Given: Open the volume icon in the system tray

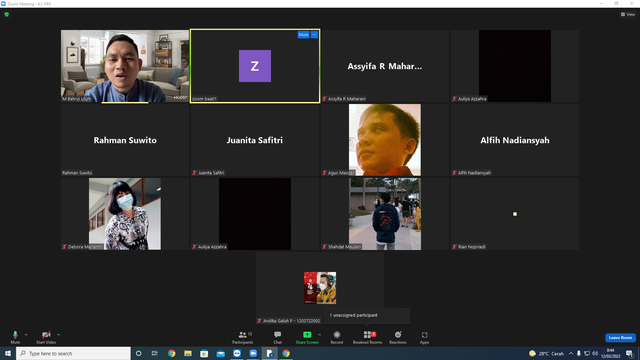Looking at the screenshot, I should (x=595, y=353).
